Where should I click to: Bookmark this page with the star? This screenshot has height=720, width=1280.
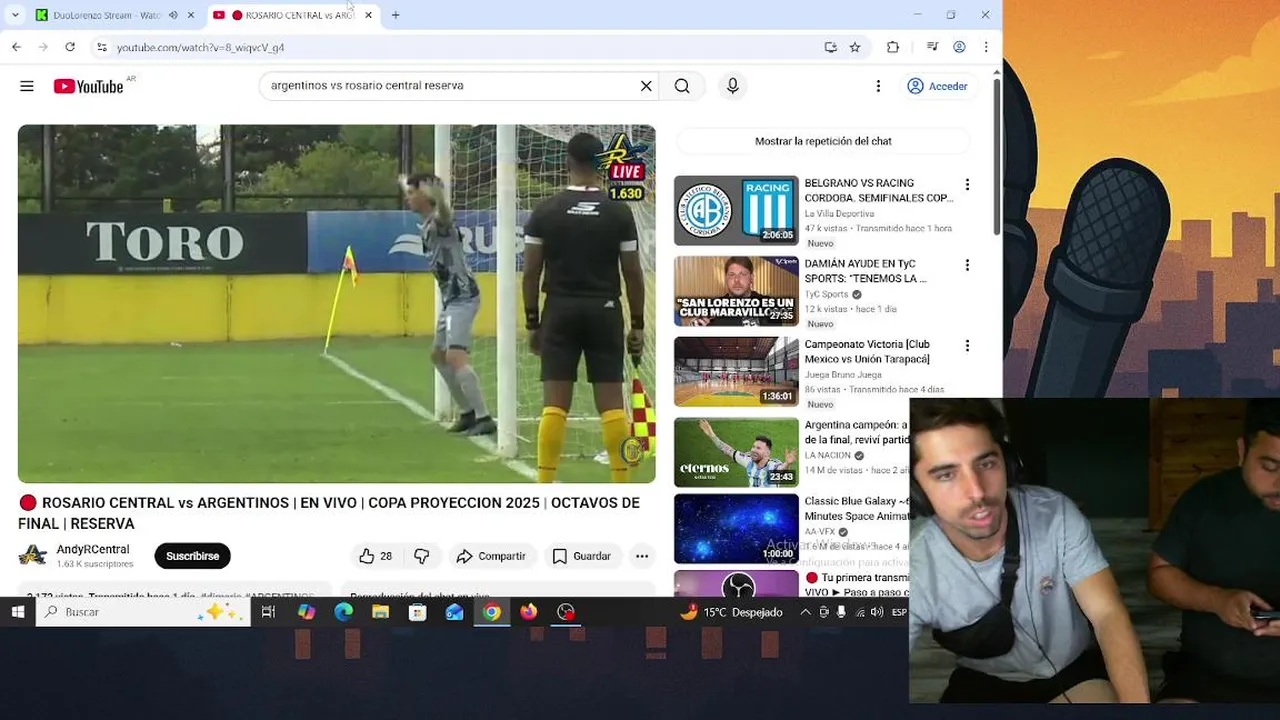pos(855,47)
